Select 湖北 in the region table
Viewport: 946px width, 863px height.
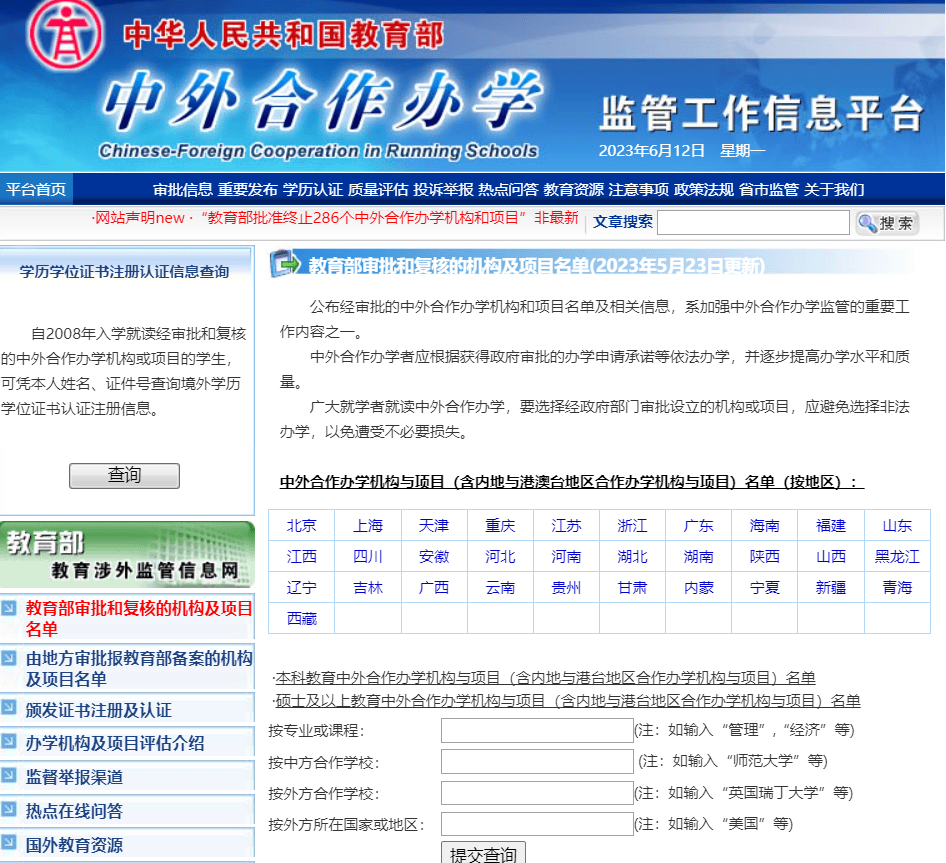pos(632,556)
